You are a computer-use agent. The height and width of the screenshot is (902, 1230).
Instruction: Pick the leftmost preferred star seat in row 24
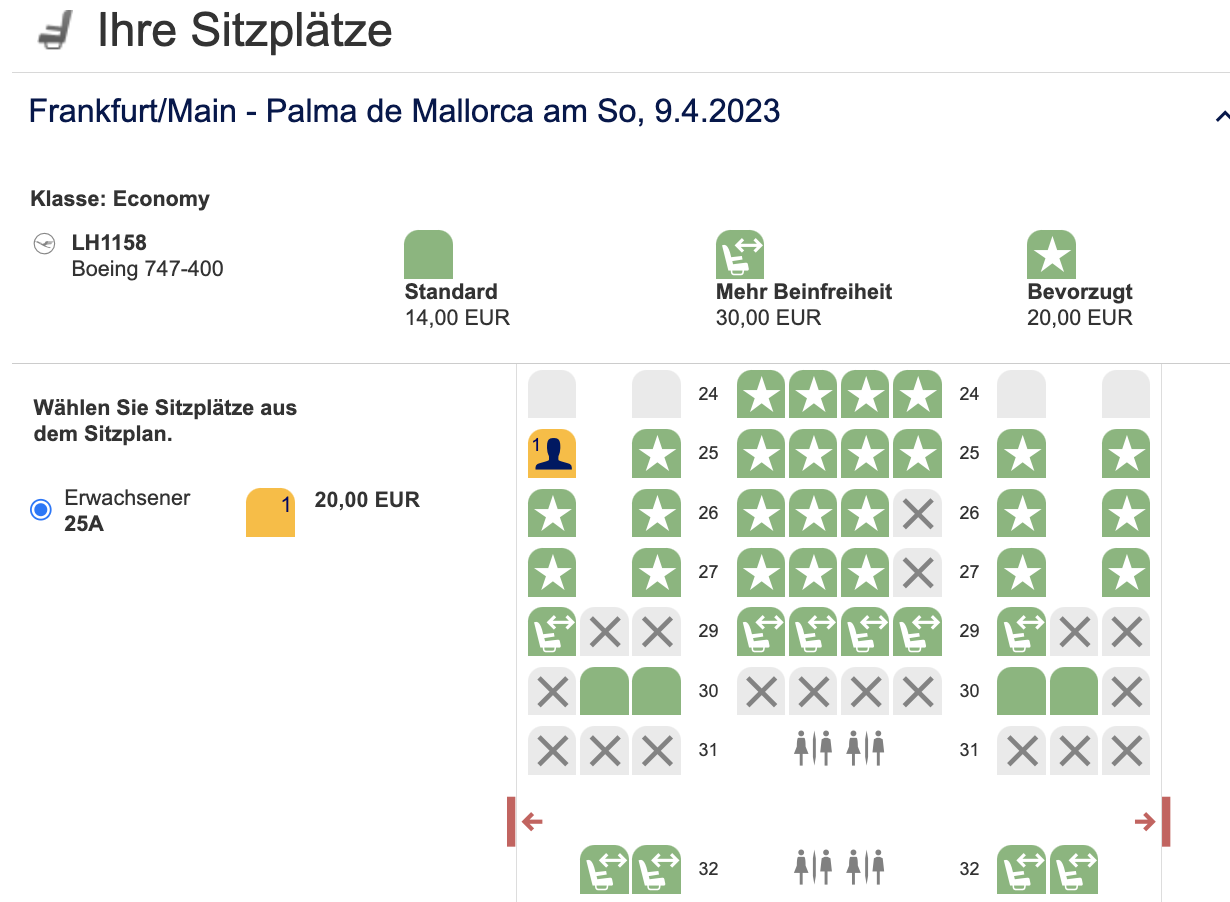pos(762,394)
